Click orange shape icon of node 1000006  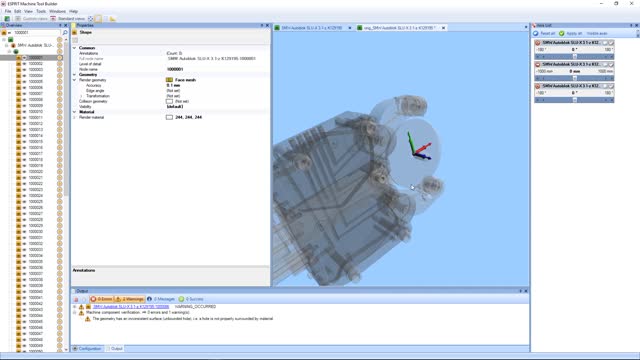(x=18, y=88)
